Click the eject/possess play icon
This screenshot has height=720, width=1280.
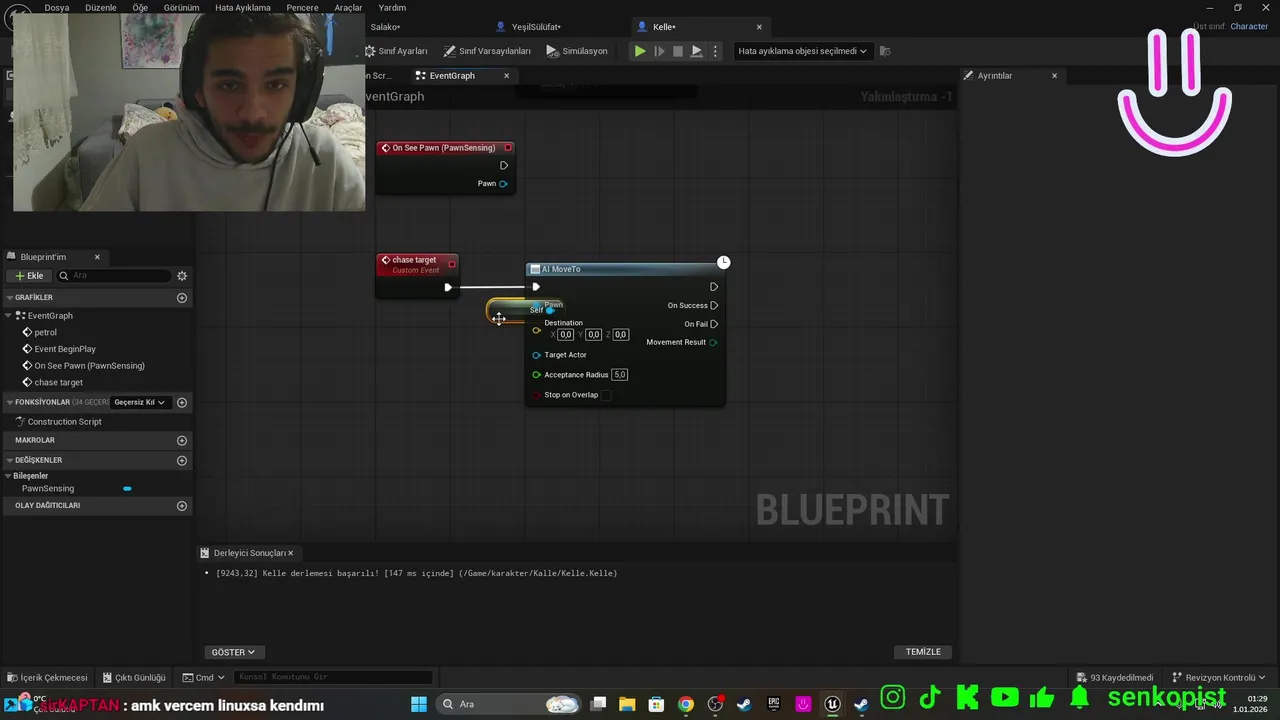(697, 51)
